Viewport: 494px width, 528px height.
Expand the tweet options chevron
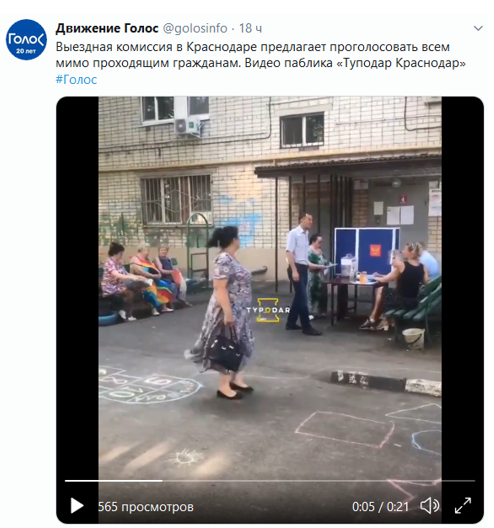478,28
